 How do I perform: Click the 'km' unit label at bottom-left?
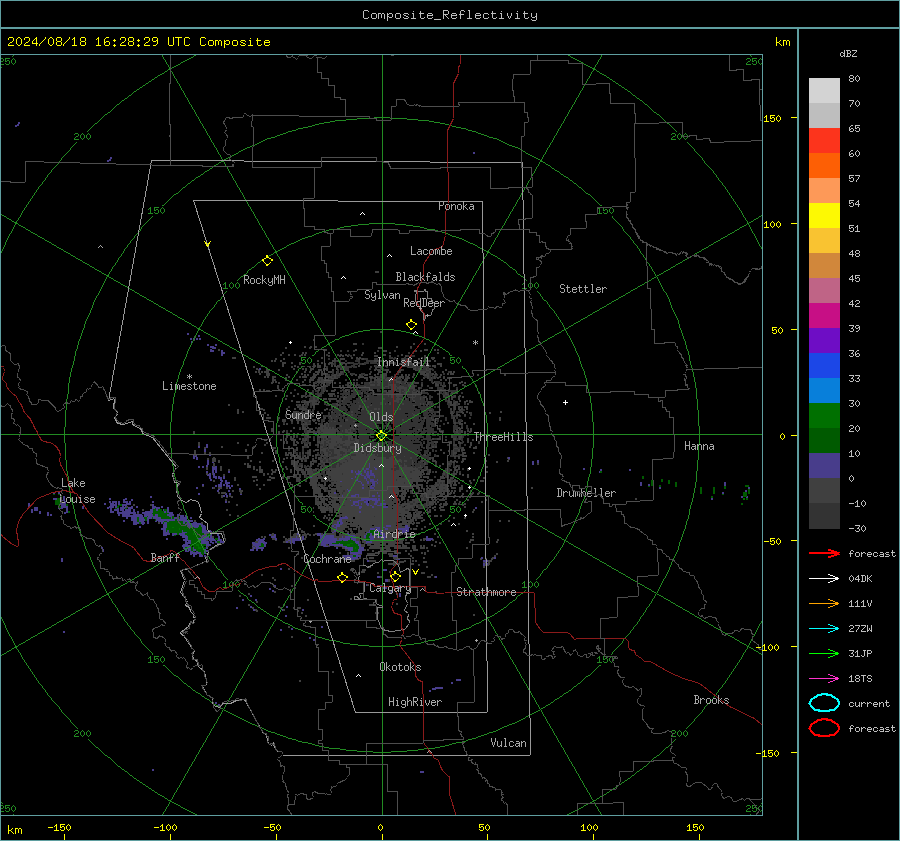(x=14, y=830)
